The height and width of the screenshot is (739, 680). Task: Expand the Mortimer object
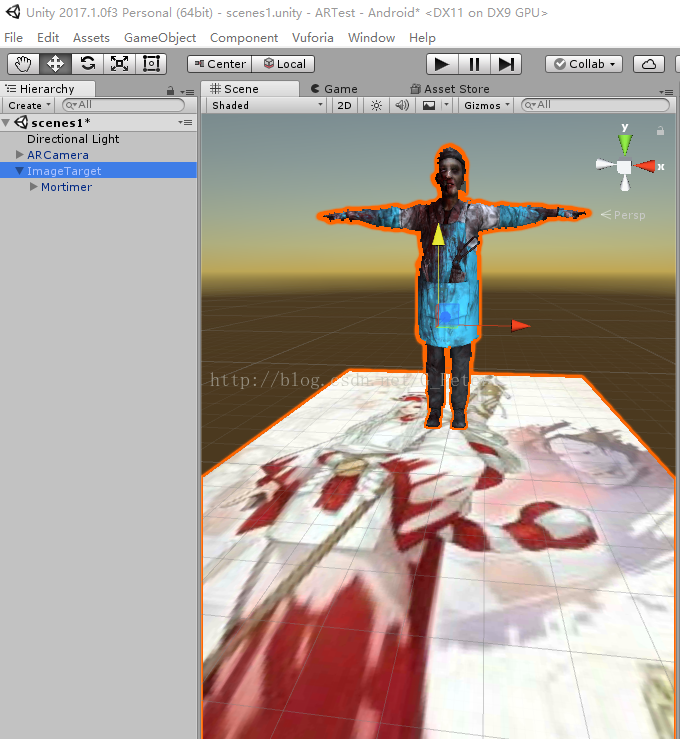(x=33, y=187)
